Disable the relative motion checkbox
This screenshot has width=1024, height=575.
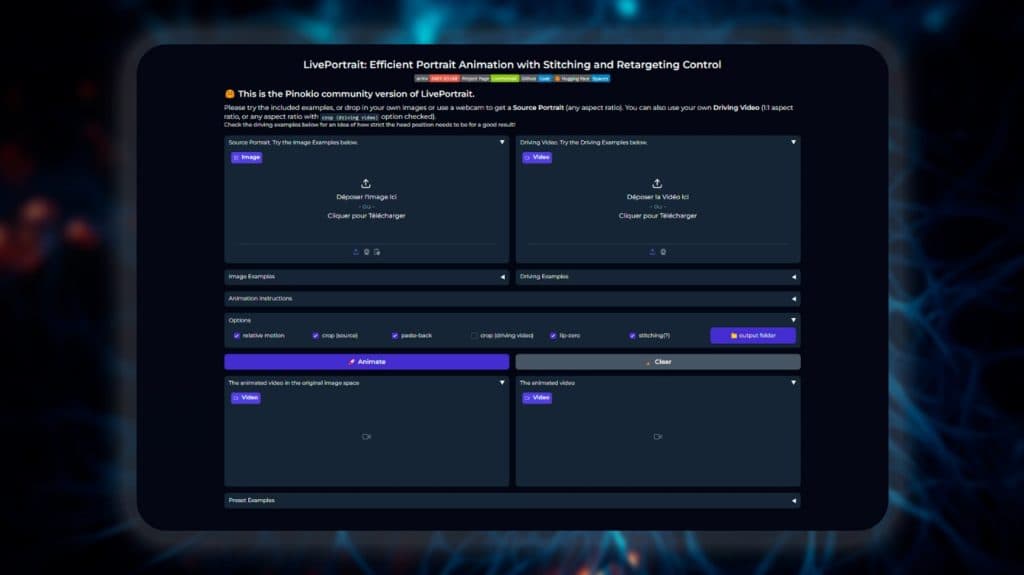coord(237,336)
